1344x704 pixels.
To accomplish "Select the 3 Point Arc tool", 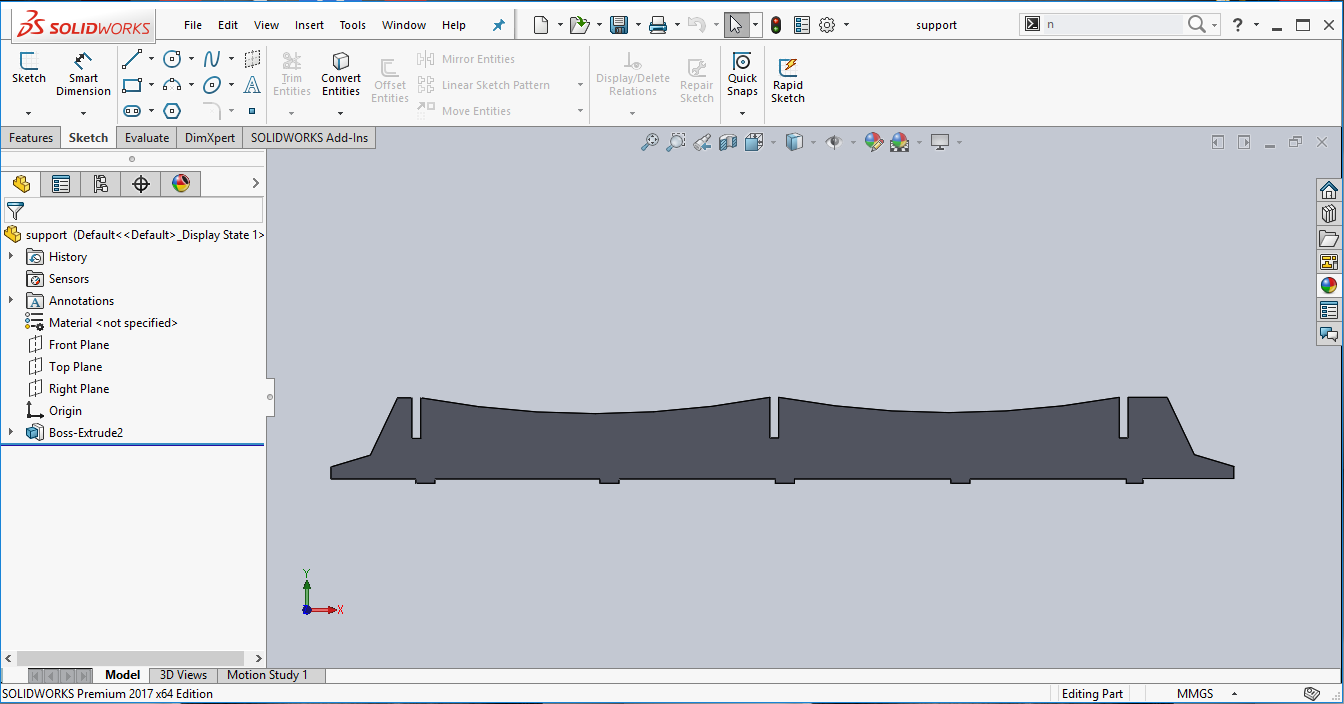I will click(172, 85).
